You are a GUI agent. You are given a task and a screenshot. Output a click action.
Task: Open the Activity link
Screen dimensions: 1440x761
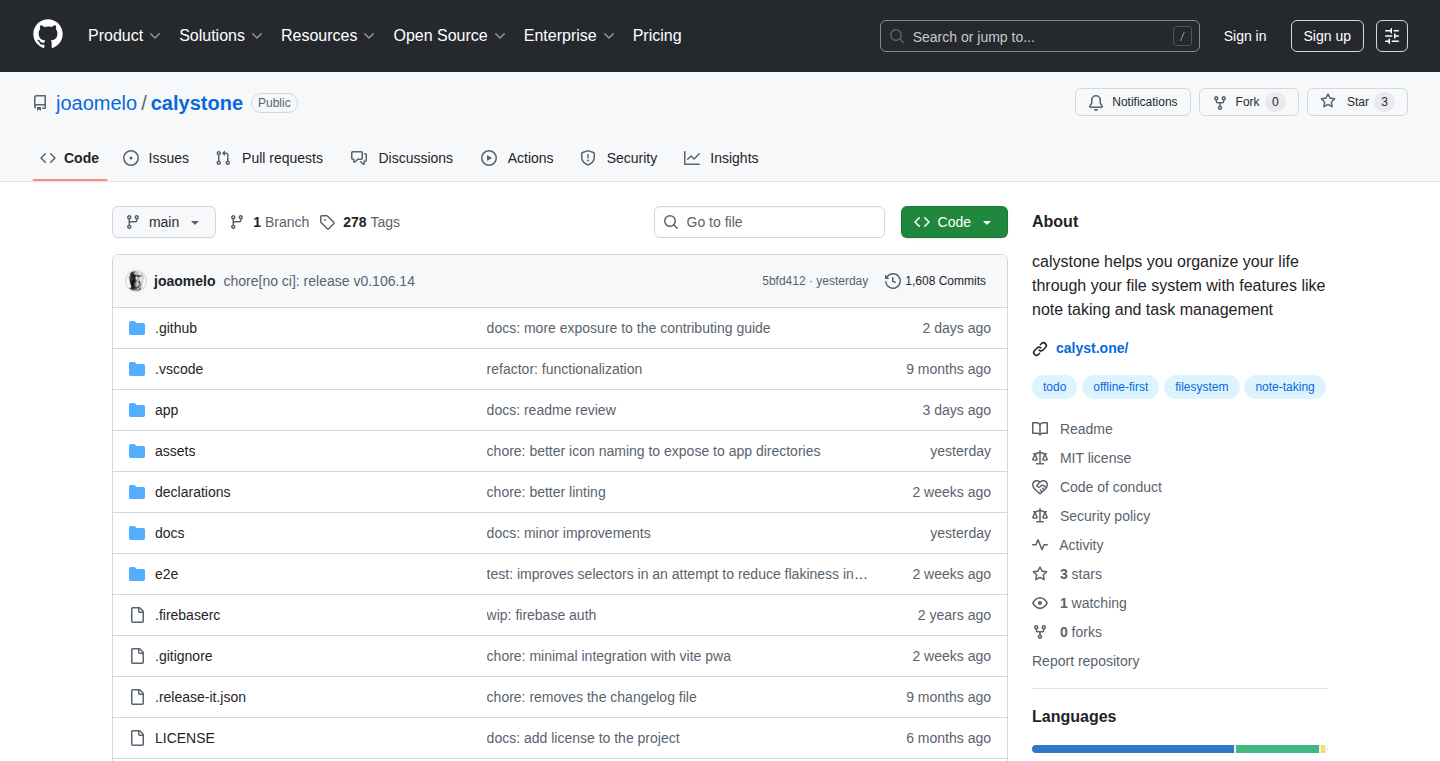point(1068,545)
